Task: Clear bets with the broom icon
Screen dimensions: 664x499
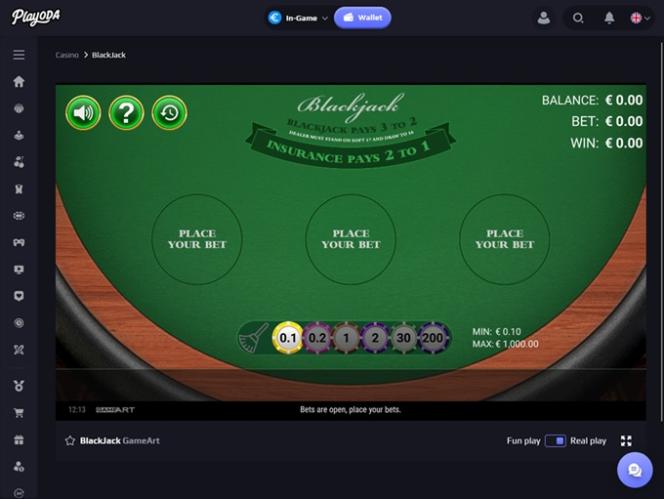Action: click(x=254, y=338)
